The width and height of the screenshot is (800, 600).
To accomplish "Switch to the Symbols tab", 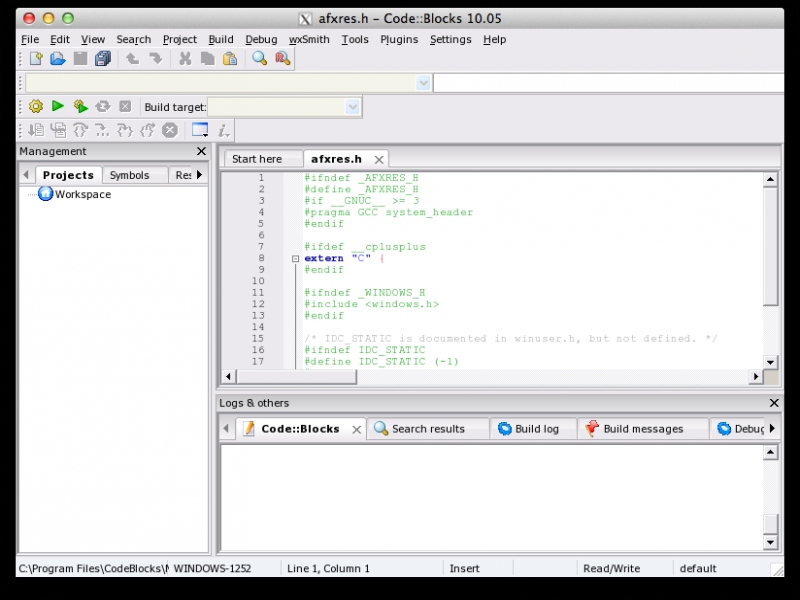I will tap(129, 175).
